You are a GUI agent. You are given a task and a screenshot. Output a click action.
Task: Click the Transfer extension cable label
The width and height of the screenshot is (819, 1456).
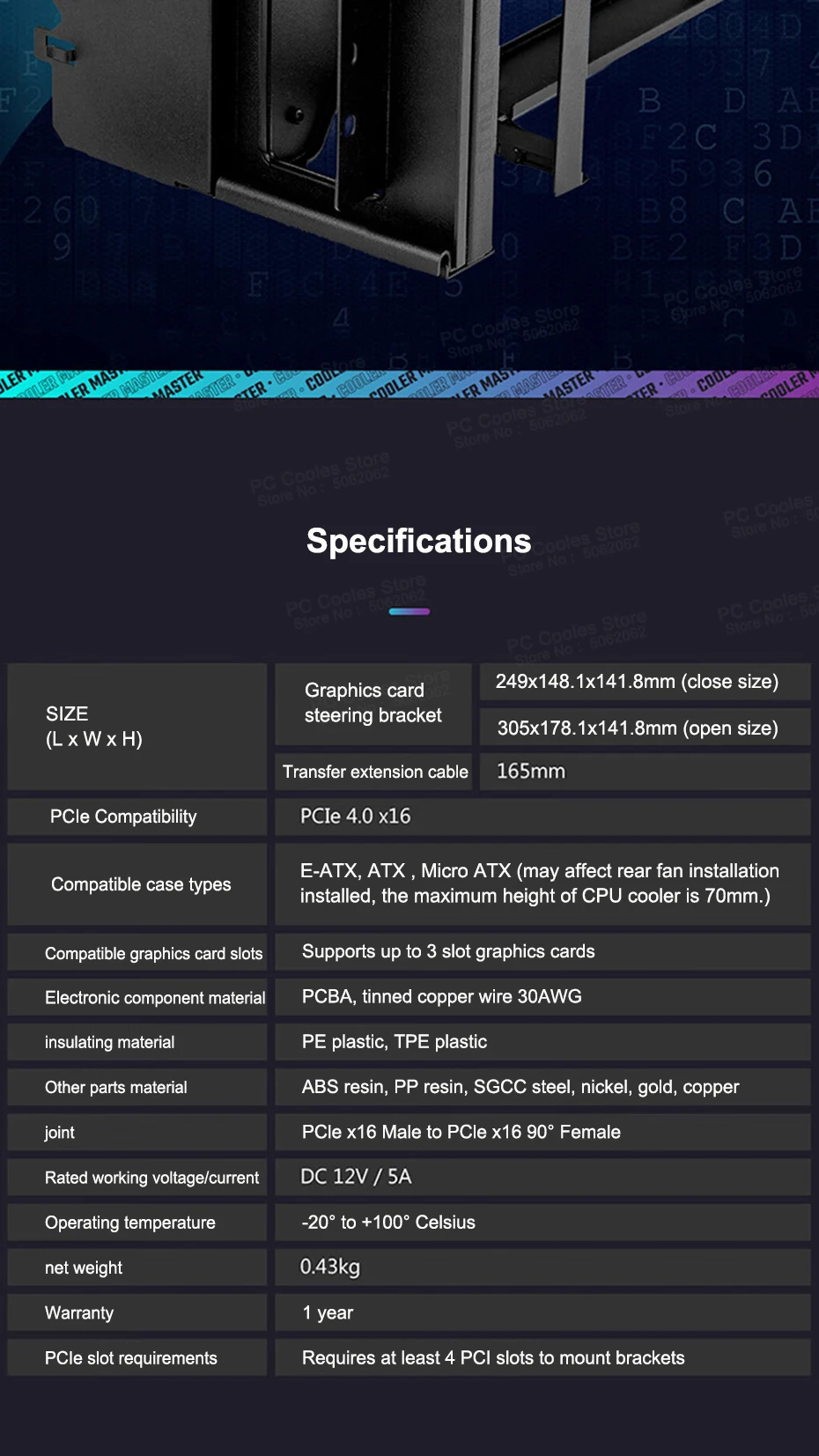click(375, 772)
